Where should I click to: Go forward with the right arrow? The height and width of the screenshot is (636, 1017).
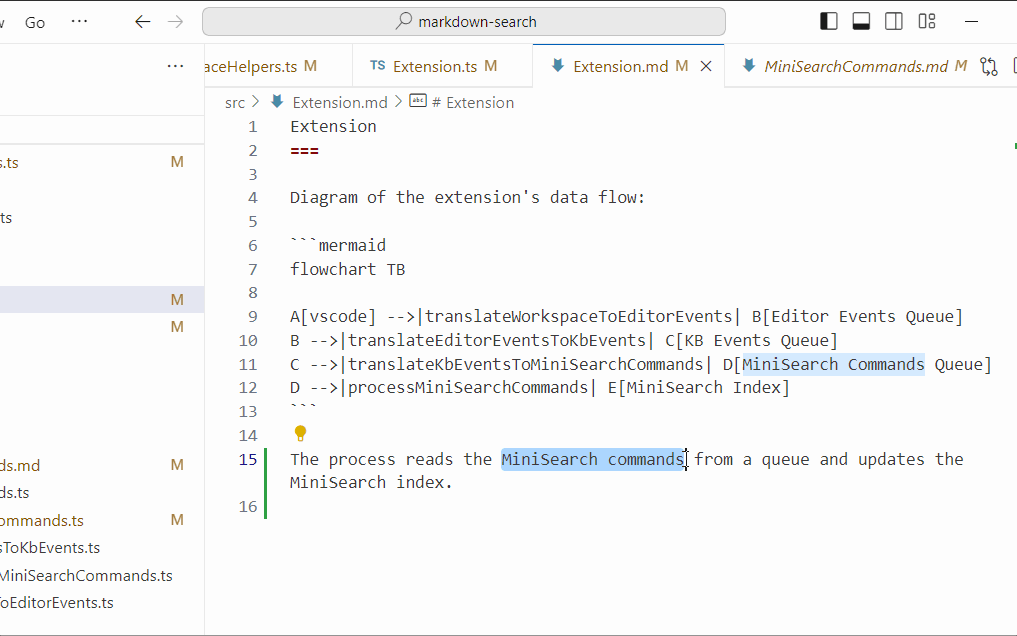click(176, 22)
